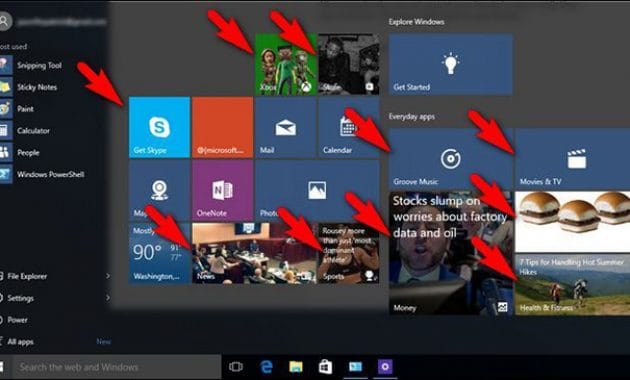The height and width of the screenshot is (380, 630).
Task: Expand the File Explorer jump list arrow
Action: 108,276
